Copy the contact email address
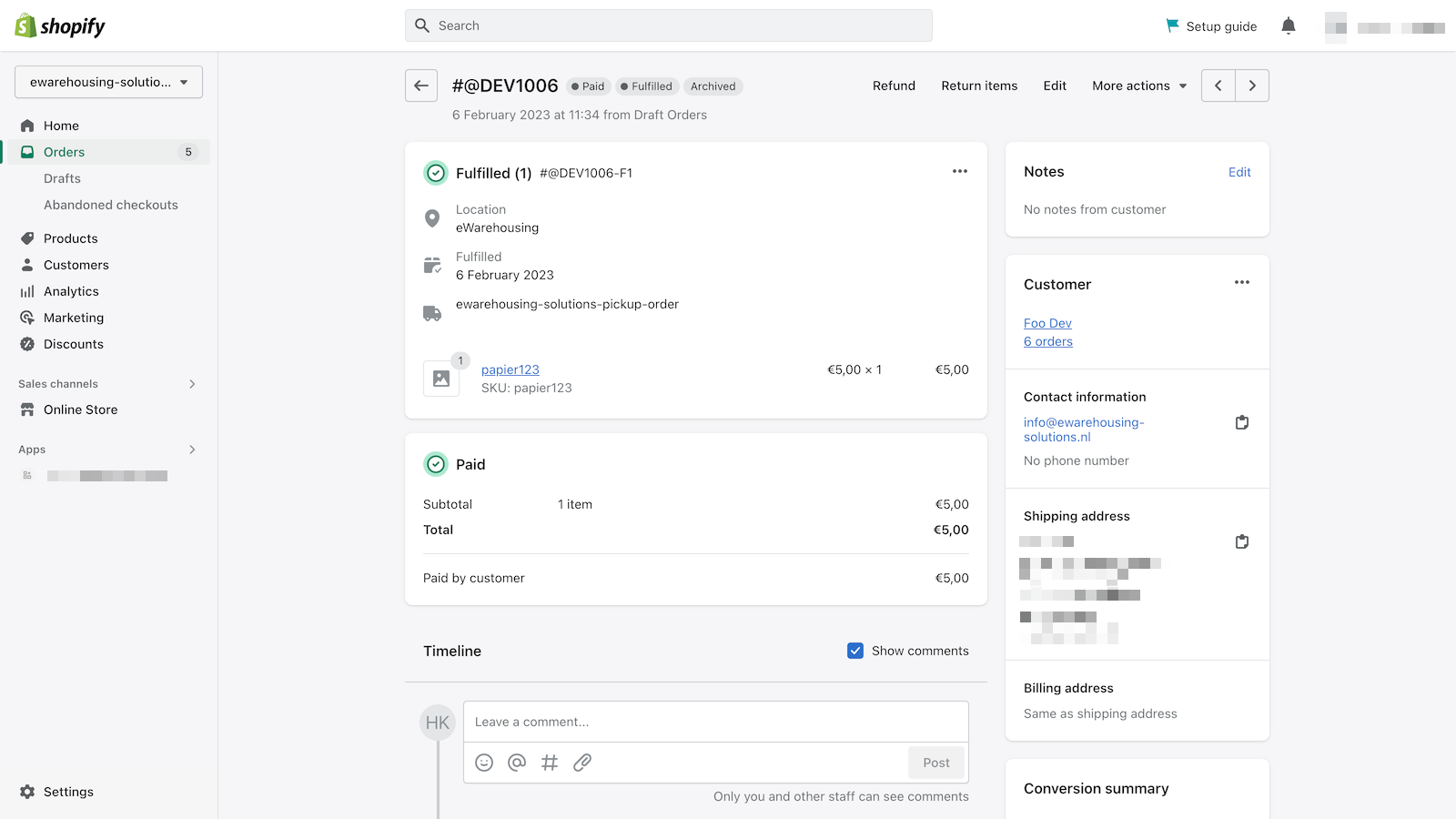Screen dimensions: 1456x819 [x=1242, y=422]
